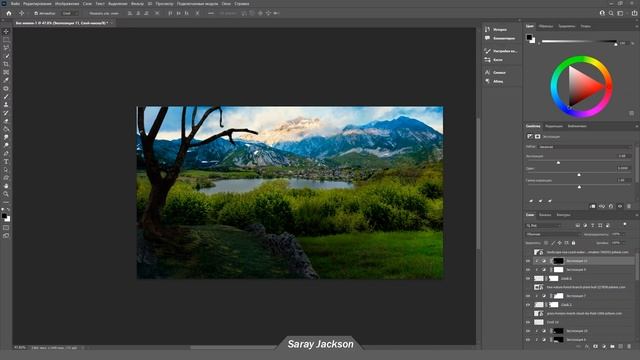Click reset adjustment icon in Properties panel

pyautogui.click(x=611, y=206)
